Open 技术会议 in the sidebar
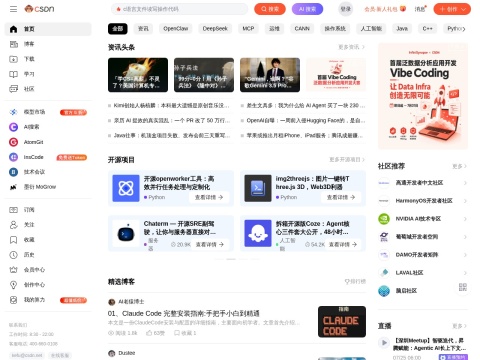 click(48, 172)
